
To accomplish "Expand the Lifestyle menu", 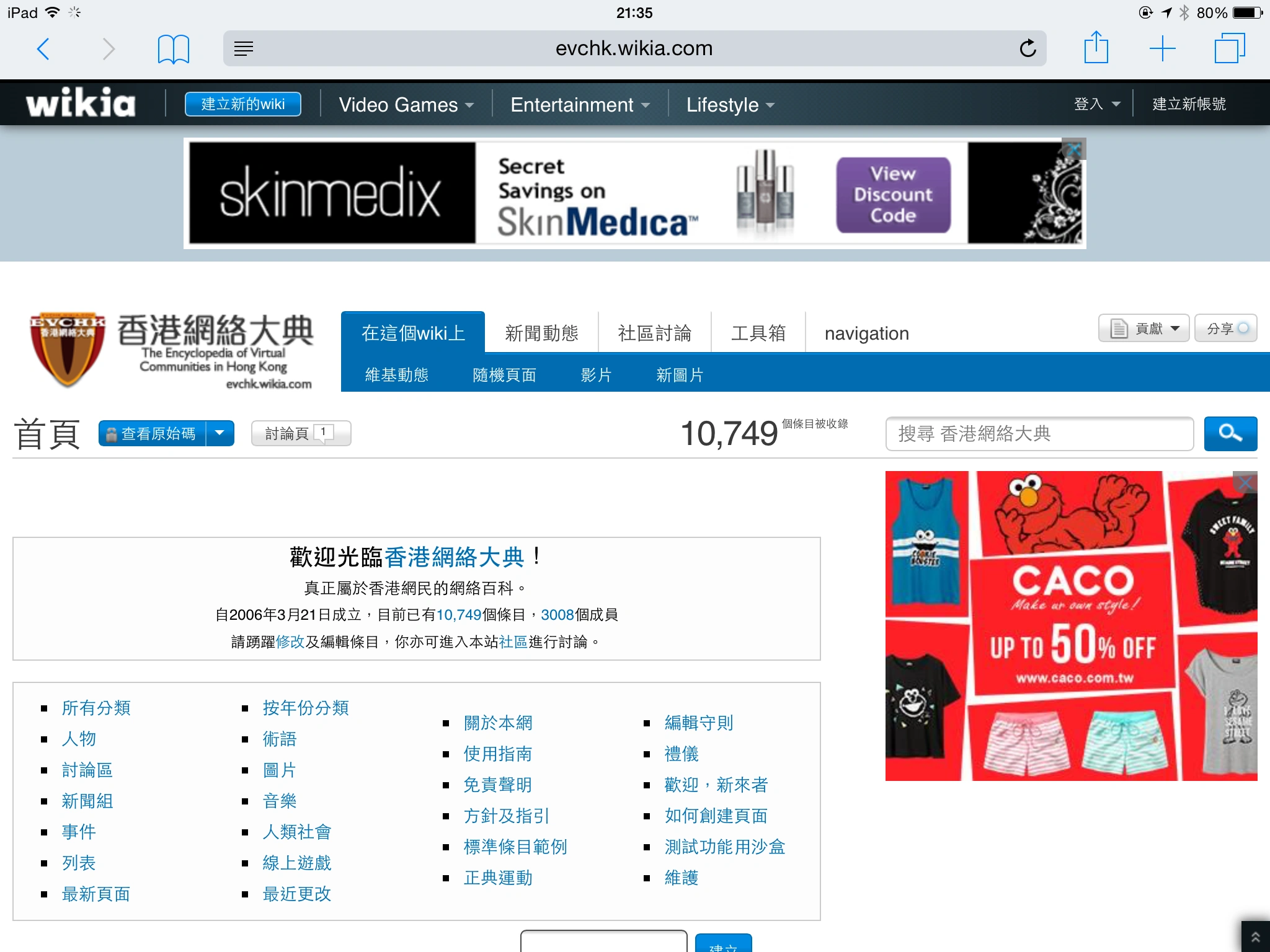I will [730, 104].
